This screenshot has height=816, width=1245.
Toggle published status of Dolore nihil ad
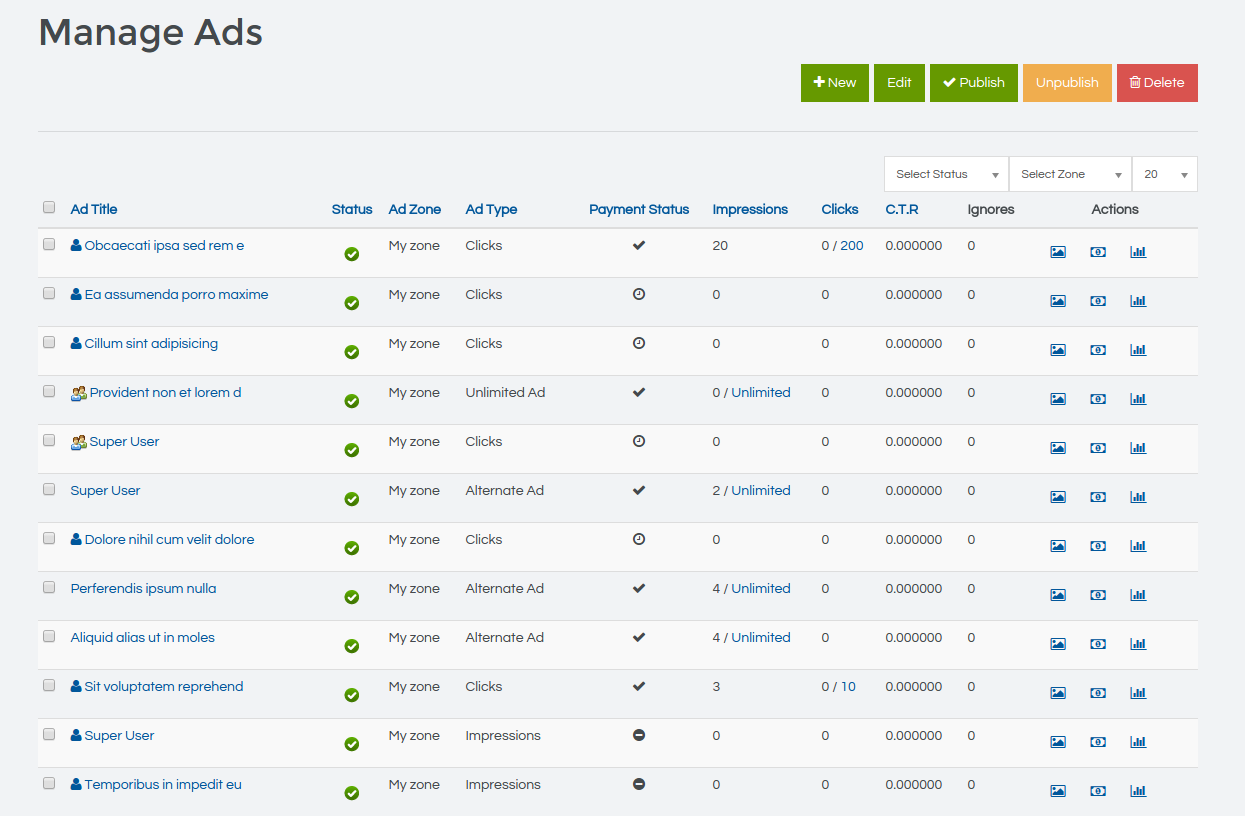click(352, 548)
